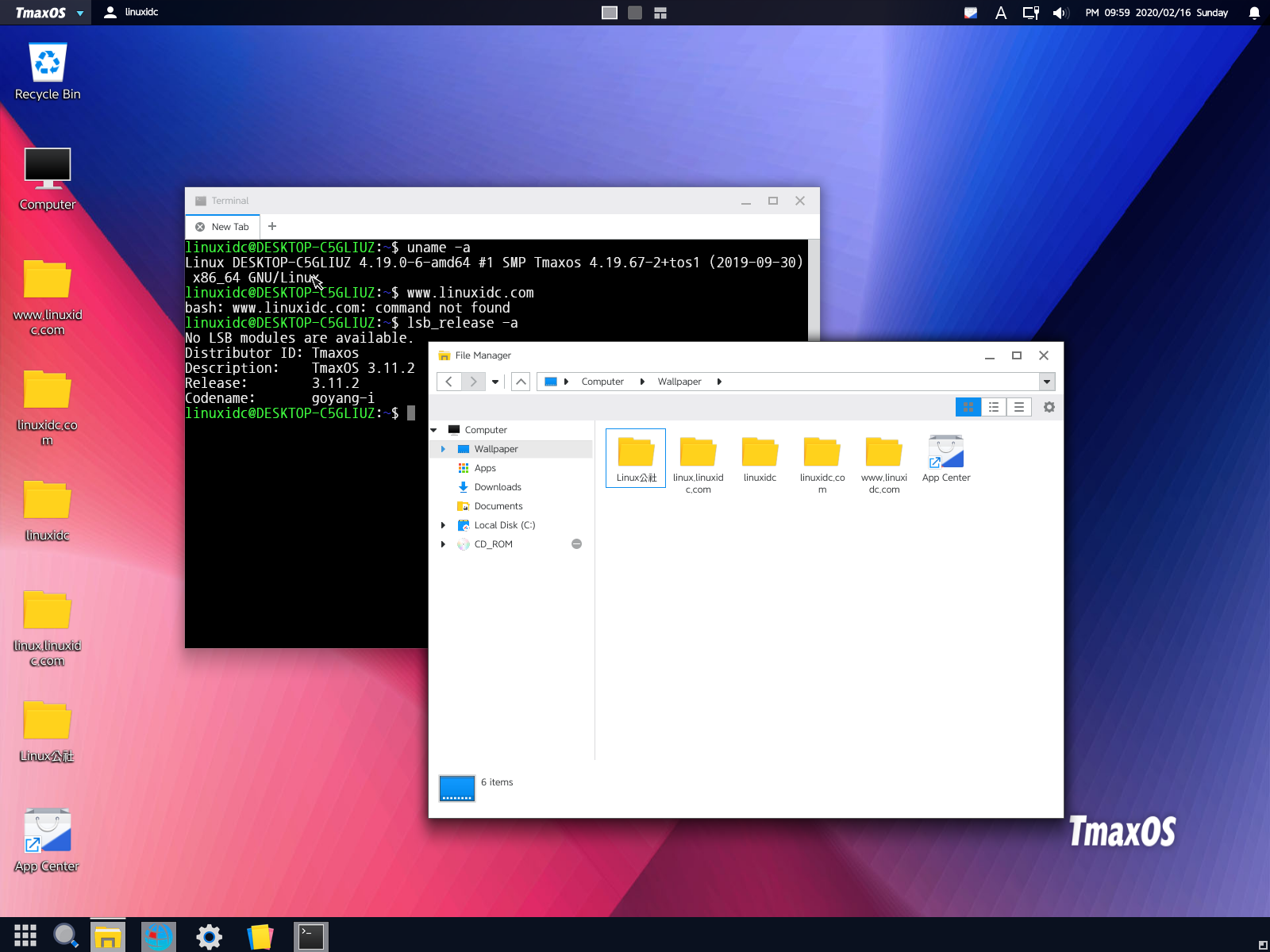Go forward in File Manager
Image resolution: width=1270 pixels, height=952 pixels.
click(473, 382)
